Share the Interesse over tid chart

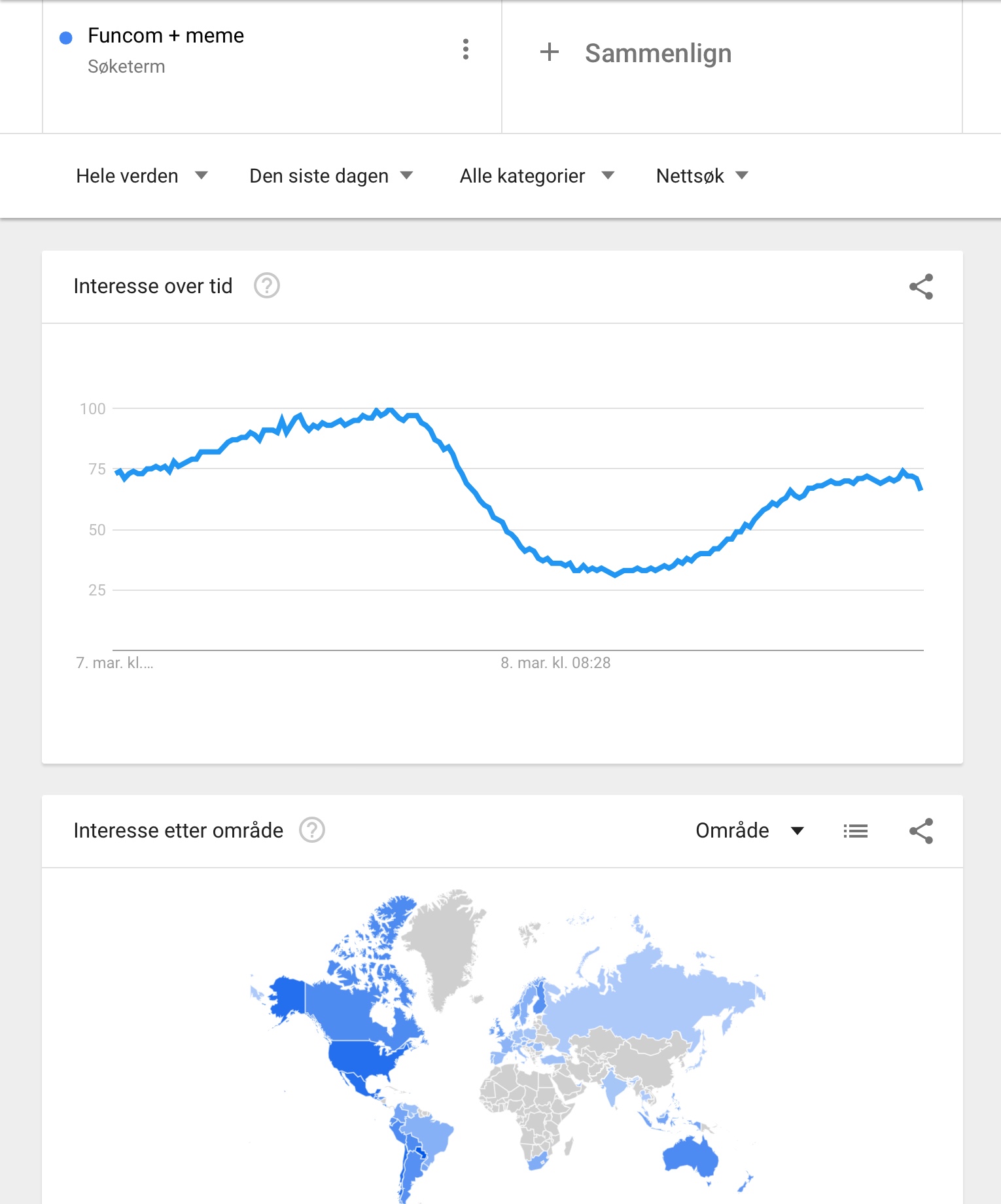point(921,287)
